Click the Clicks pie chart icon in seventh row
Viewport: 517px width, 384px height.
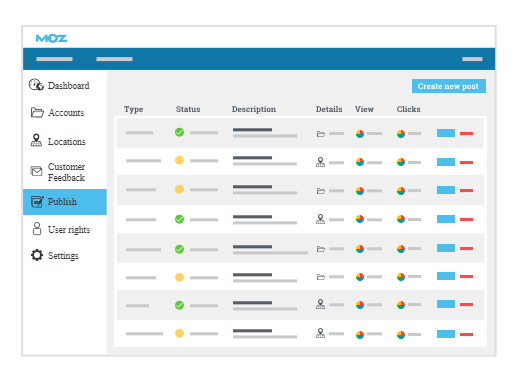tap(401, 305)
